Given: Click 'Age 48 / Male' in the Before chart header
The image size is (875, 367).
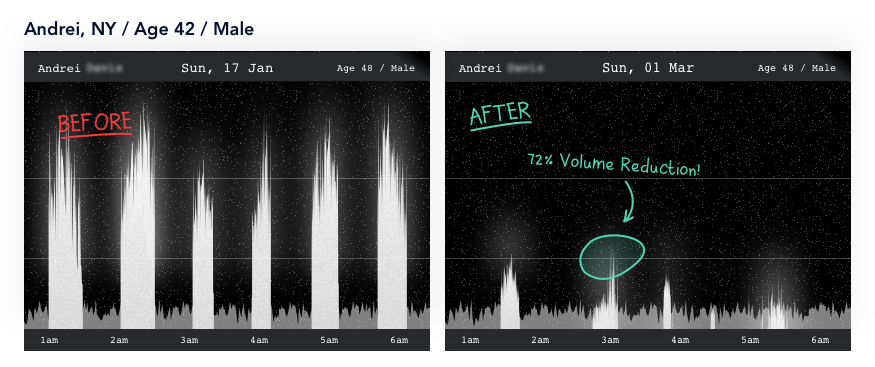Looking at the screenshot, I should pos(376,68).
